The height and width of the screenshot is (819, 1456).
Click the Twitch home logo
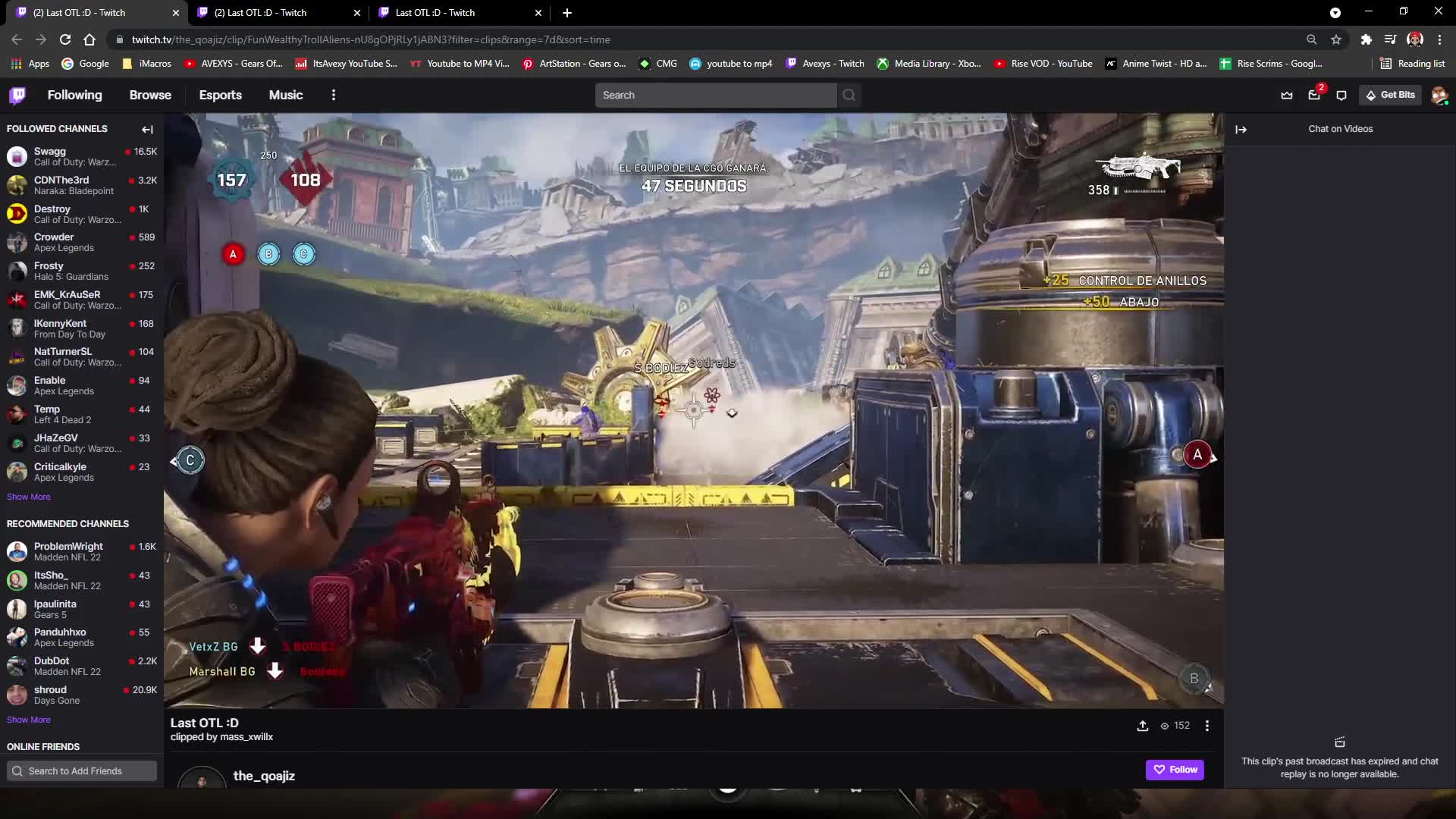point(17,95)
